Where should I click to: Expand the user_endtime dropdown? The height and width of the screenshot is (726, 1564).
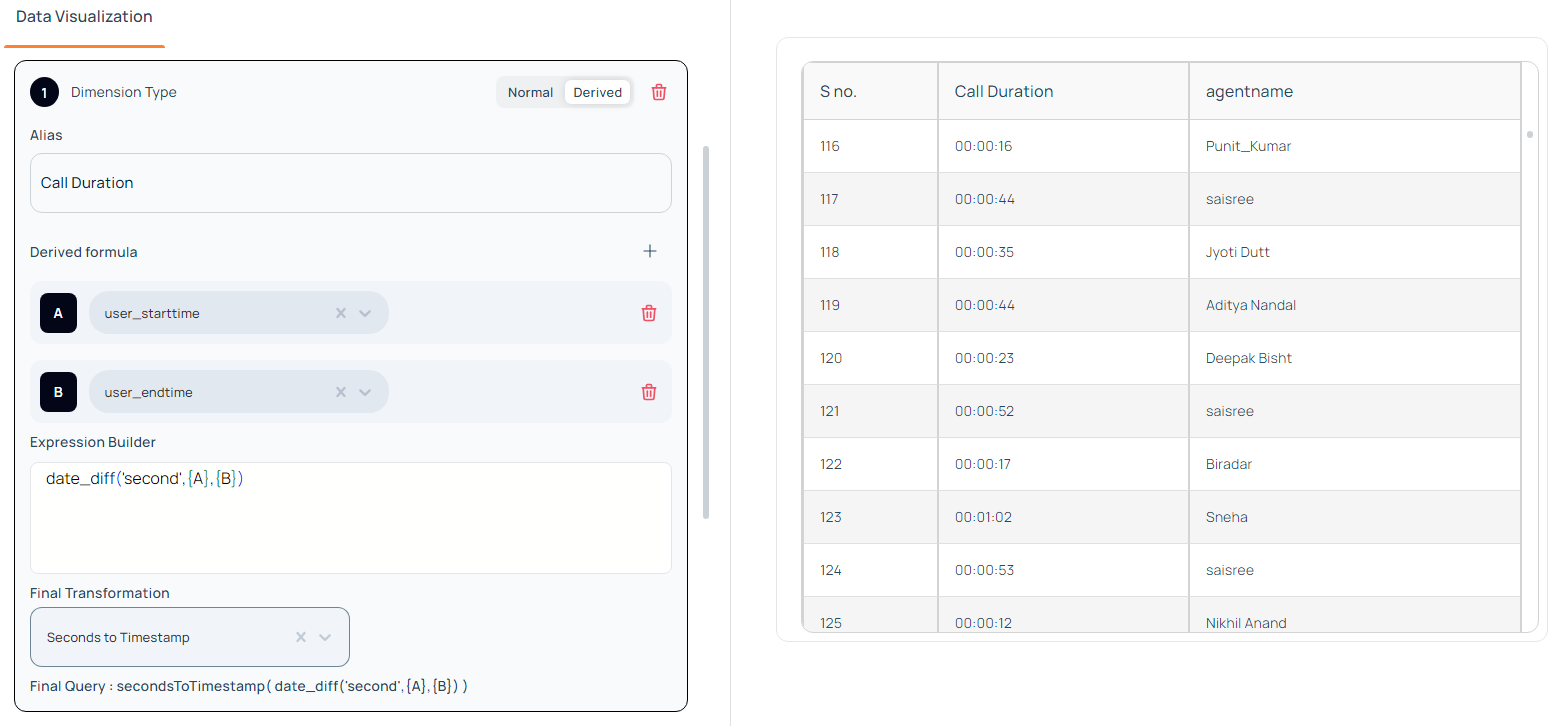(365, 392)
